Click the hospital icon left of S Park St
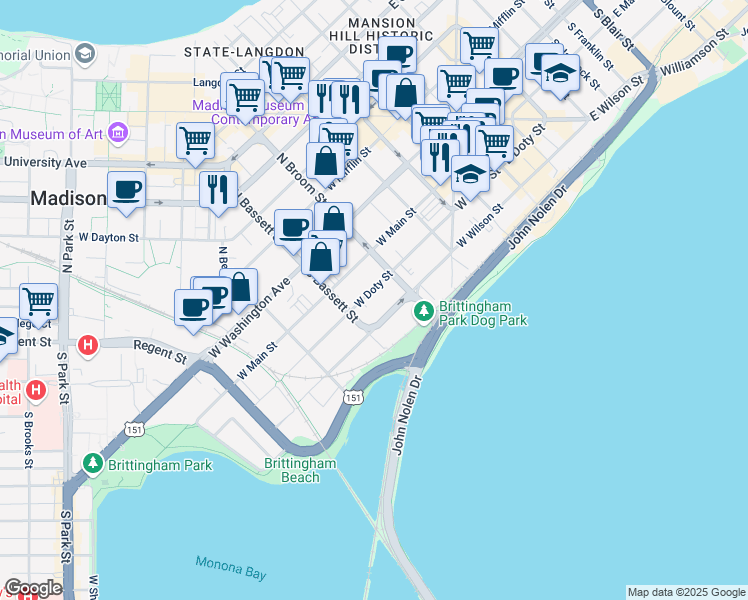748x600 pixels. pos(36,390)
